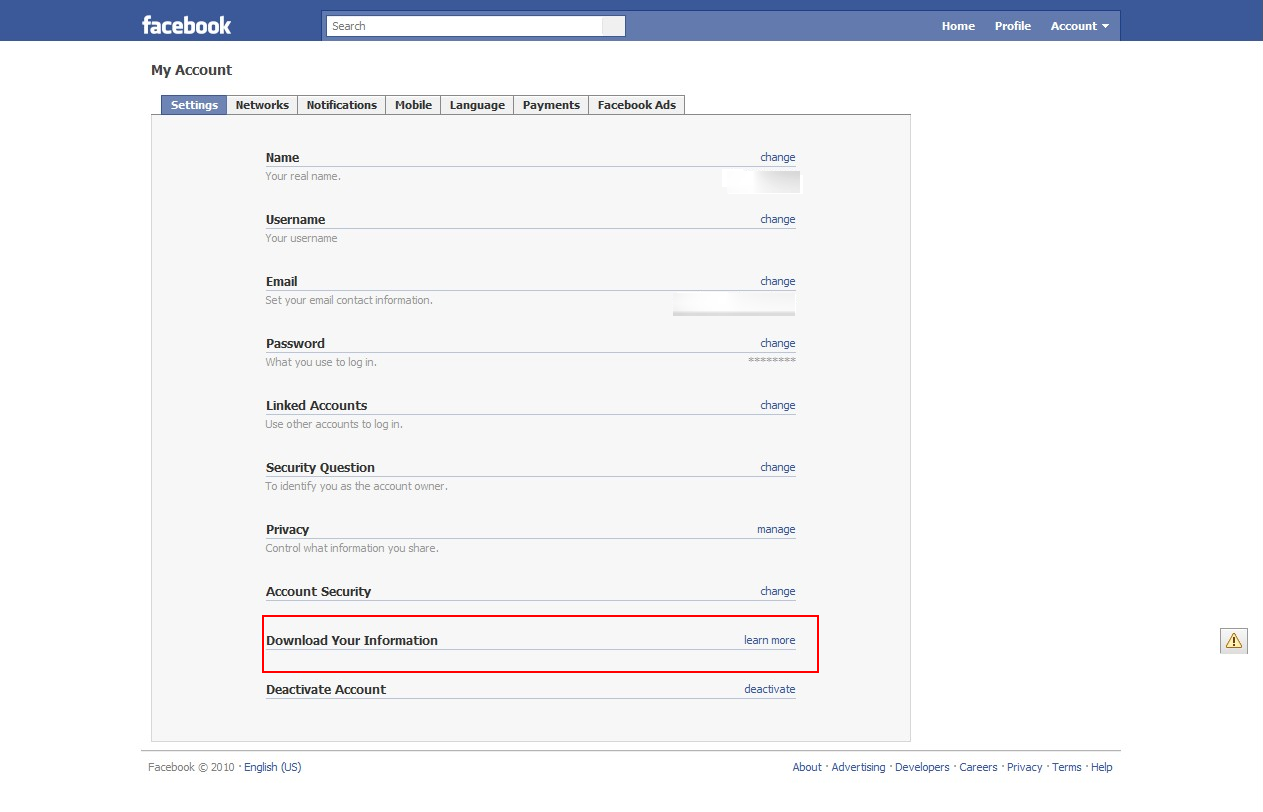The height and width of the screenshot is (812, 1263).
Task: Switch to the Networks tab
Action: pos(262,105)
